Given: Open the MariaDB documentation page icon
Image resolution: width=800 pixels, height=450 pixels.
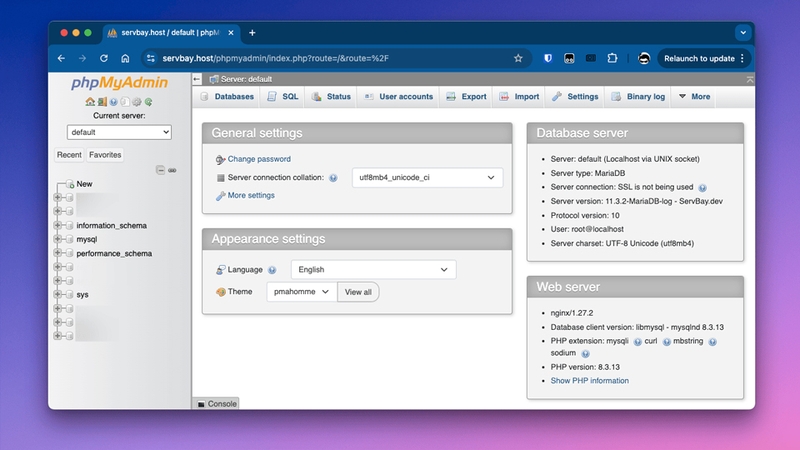Looking at the screenshot, I should pos(125,102).
